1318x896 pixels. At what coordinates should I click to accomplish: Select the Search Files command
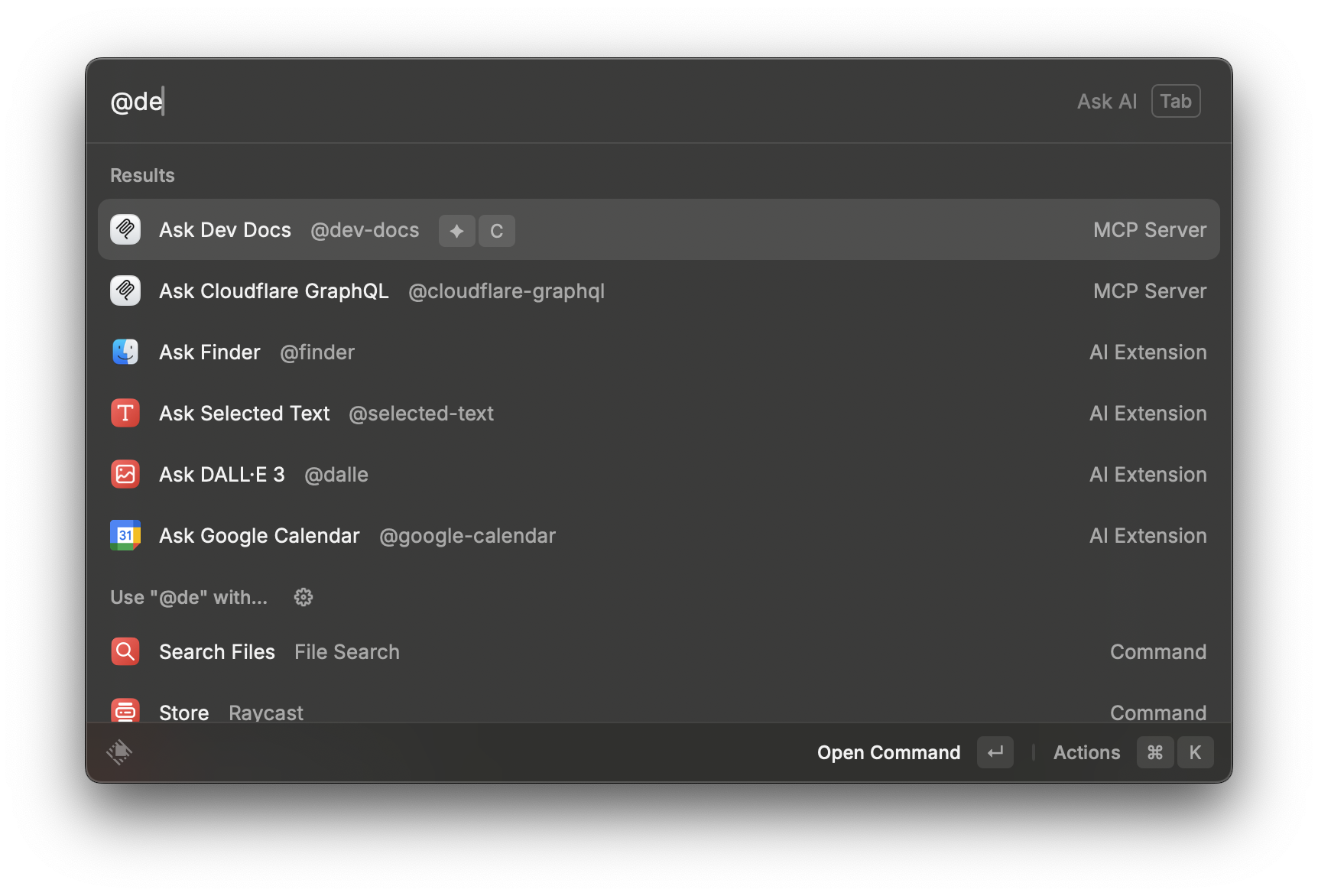[x=659, y=651]
